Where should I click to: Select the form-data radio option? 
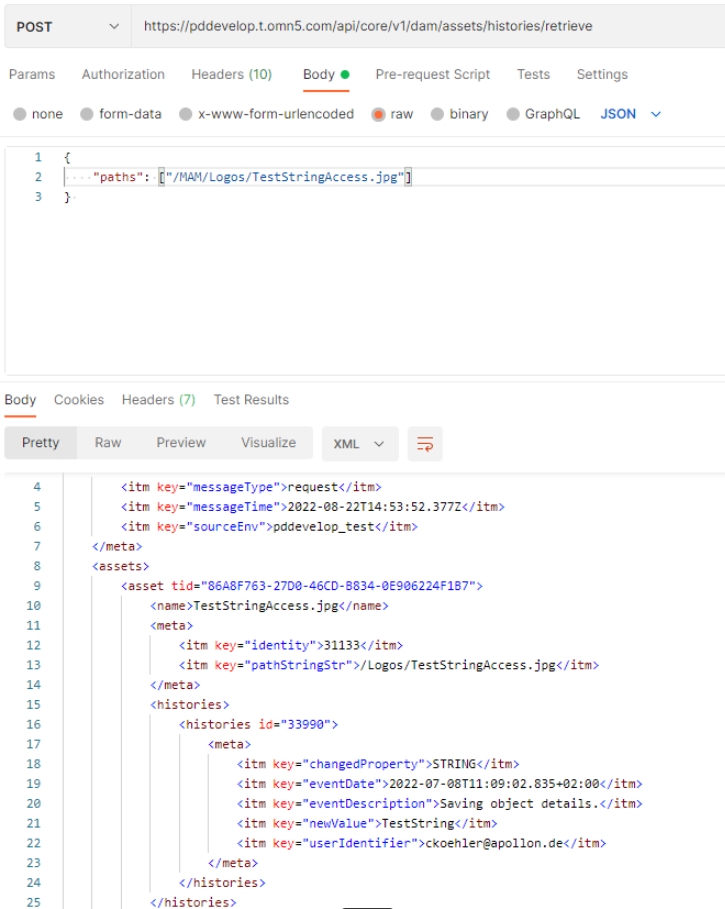click(87, 114)
